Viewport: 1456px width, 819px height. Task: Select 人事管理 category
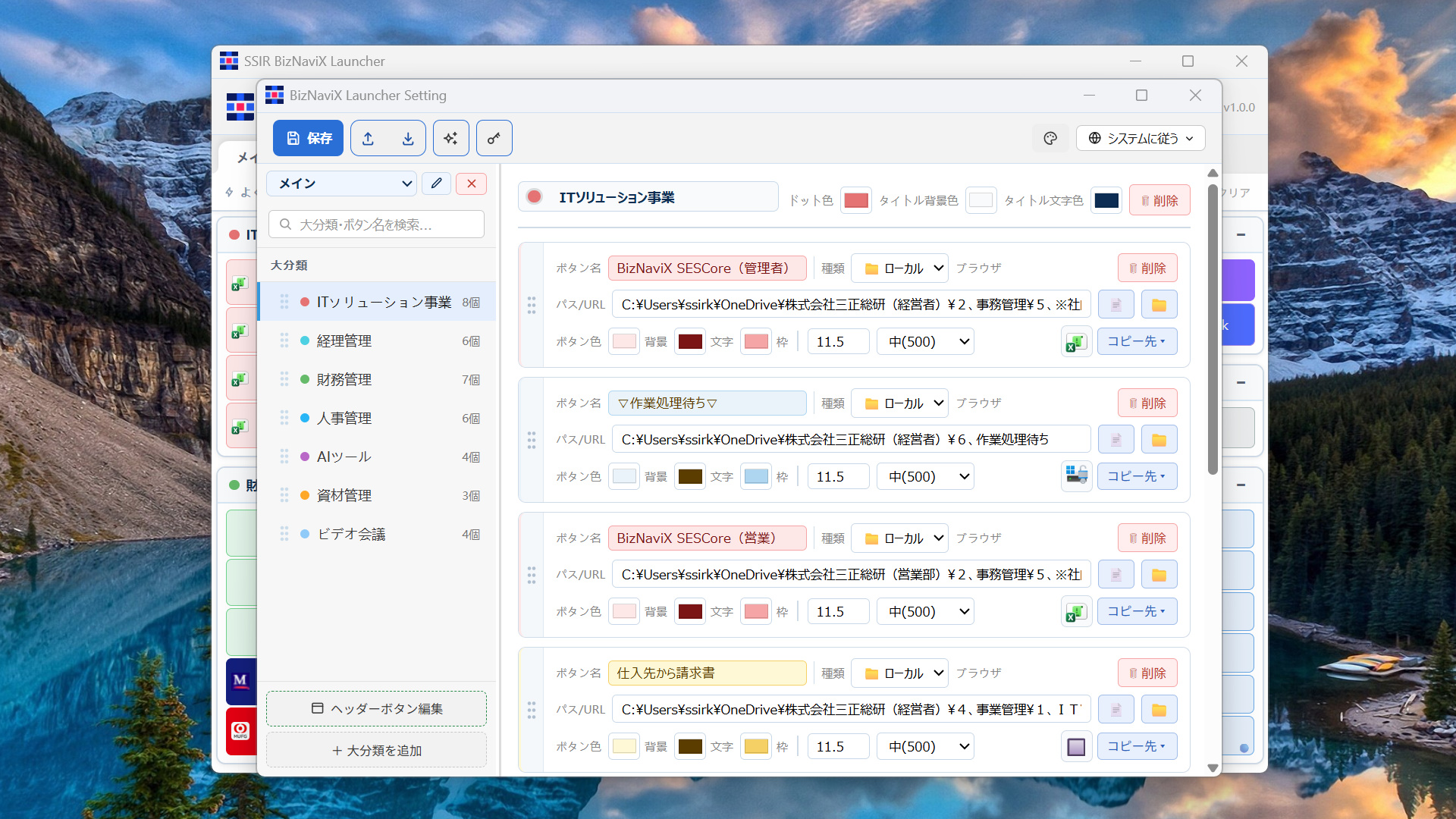pyautogui.click(x=377, y=418)
